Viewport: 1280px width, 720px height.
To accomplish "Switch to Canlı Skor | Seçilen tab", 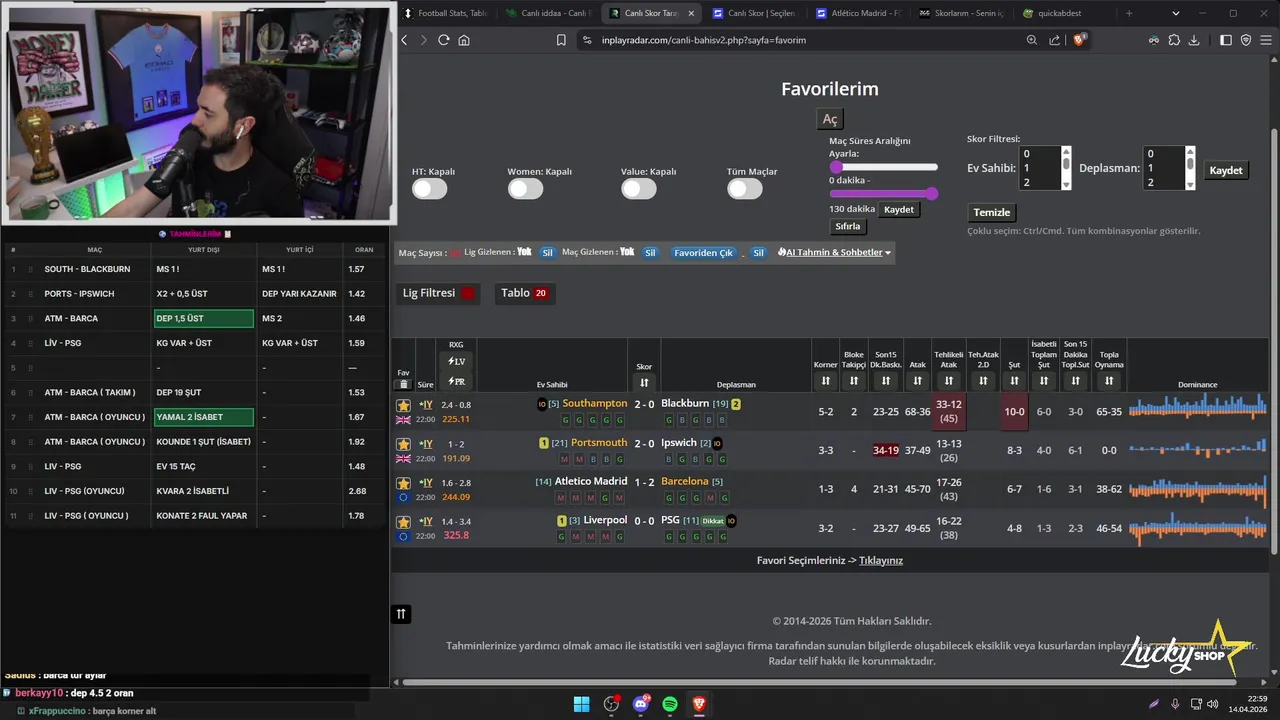I will (x=754, y=13).
